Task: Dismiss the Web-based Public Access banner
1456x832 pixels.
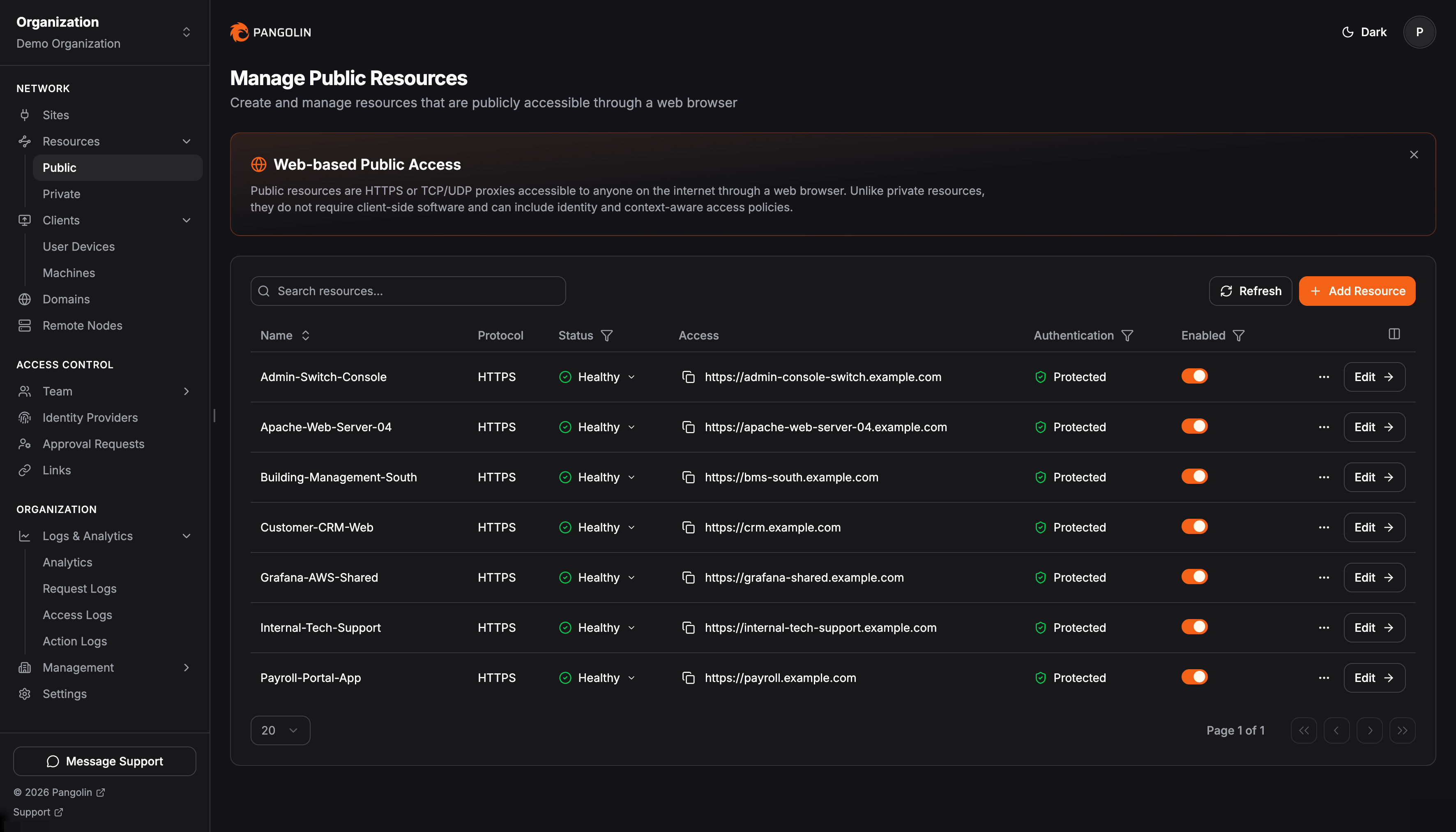Action: (x=1414, y=155)
